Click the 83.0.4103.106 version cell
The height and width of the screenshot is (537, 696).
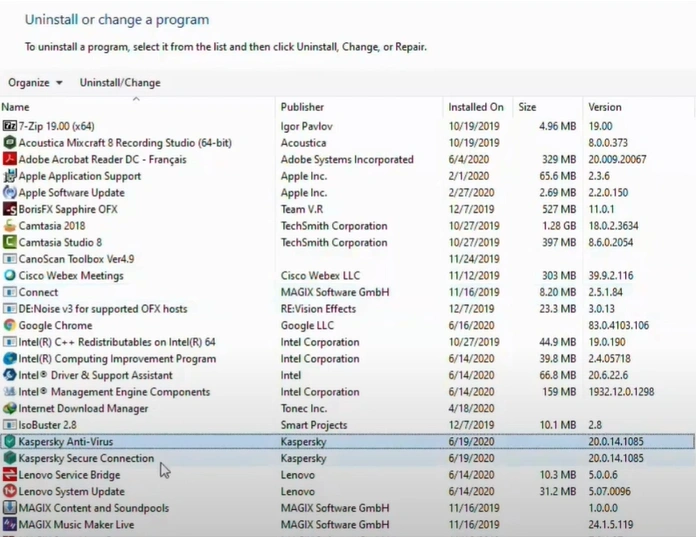(619, 325)
